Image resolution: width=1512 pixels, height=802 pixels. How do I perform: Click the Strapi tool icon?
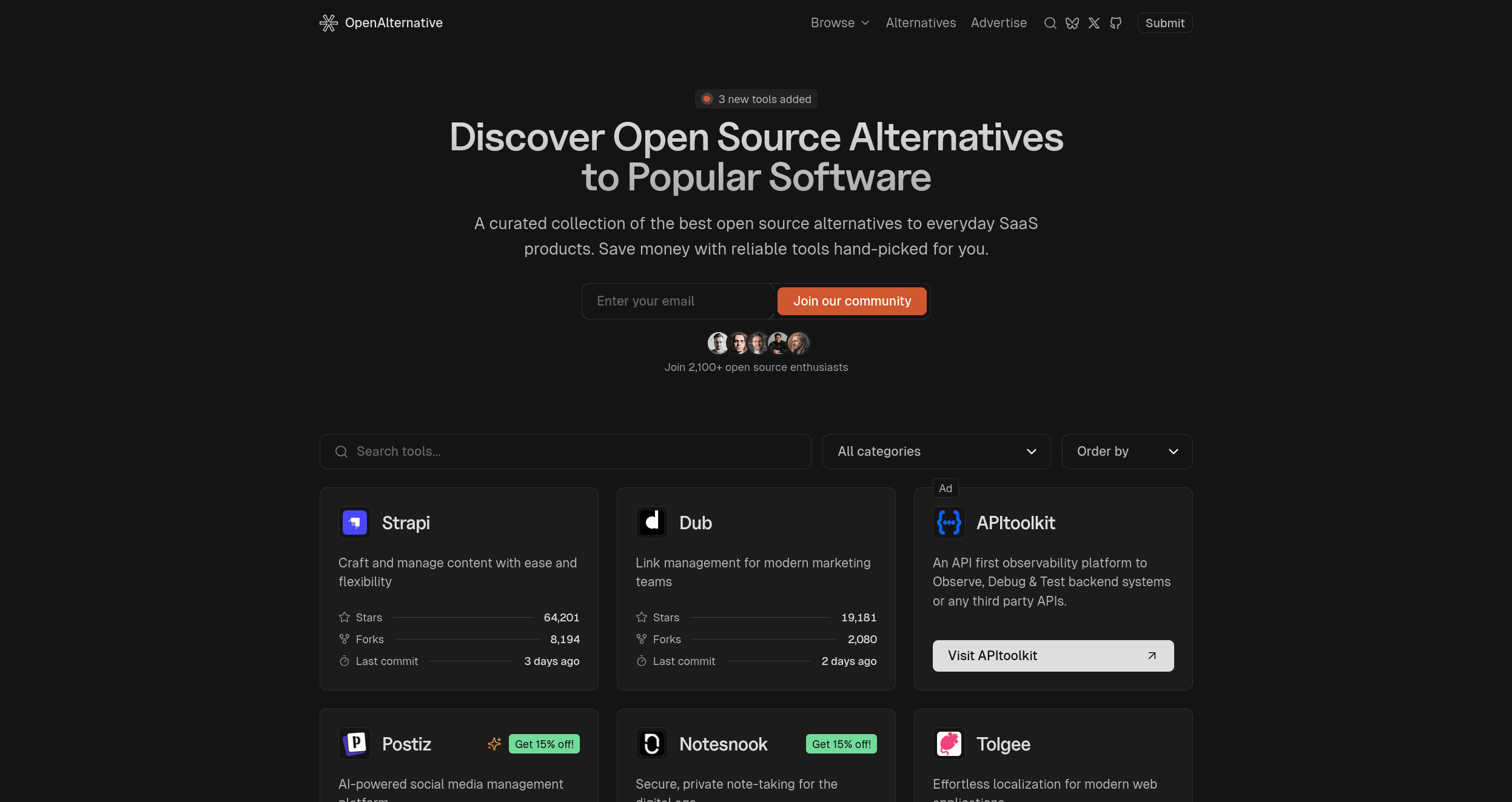click(354, 521)
